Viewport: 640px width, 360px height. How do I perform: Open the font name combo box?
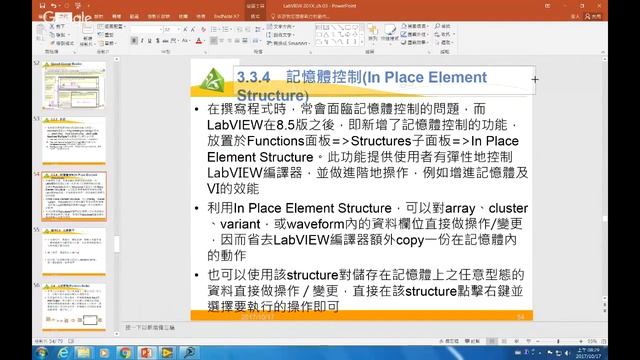pos(147,29)
